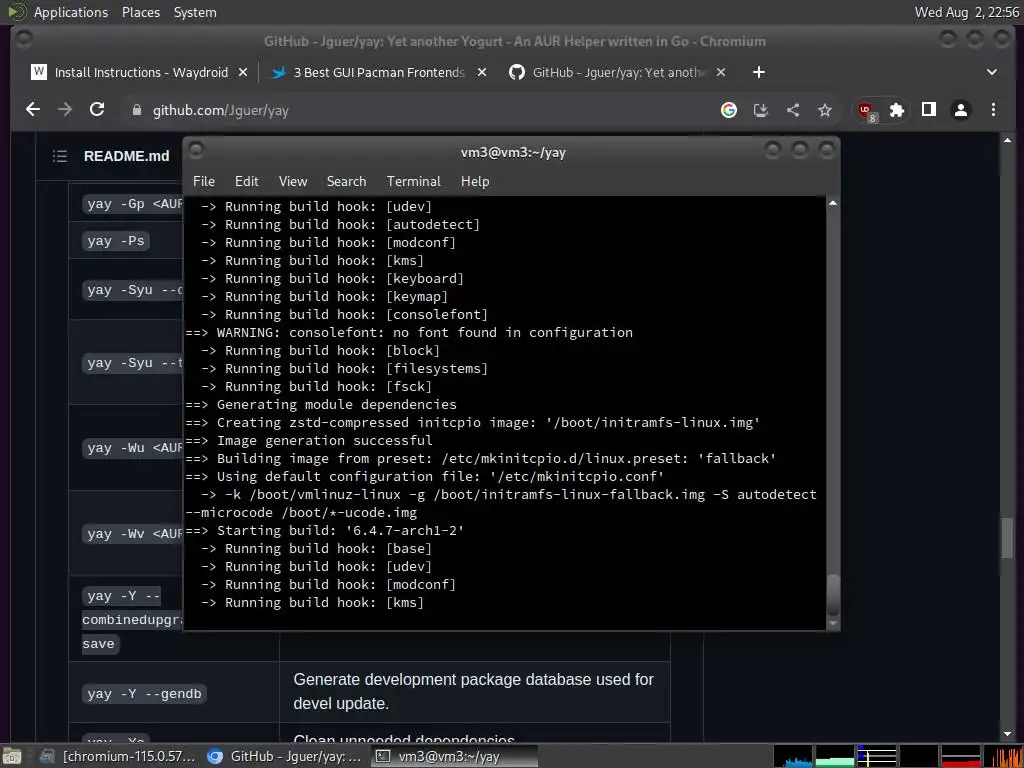
Task: Click the show desktop icon in bottom panel
Action: click(x=12, y=756)
